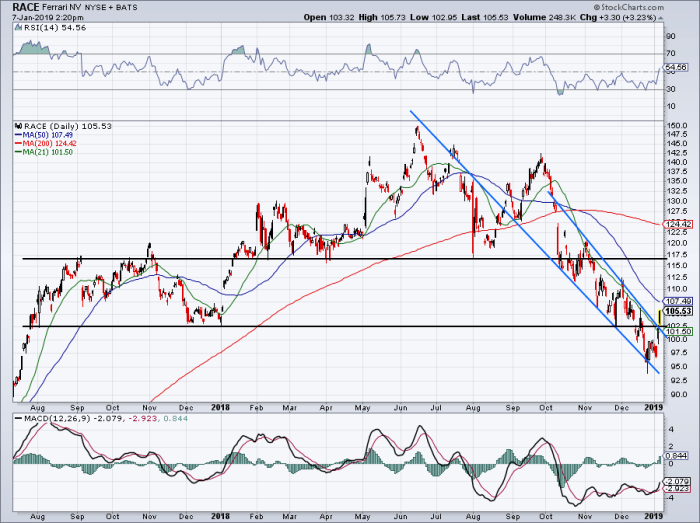Click the 124.42 MA(200) price tag

(x=678, y=224)
